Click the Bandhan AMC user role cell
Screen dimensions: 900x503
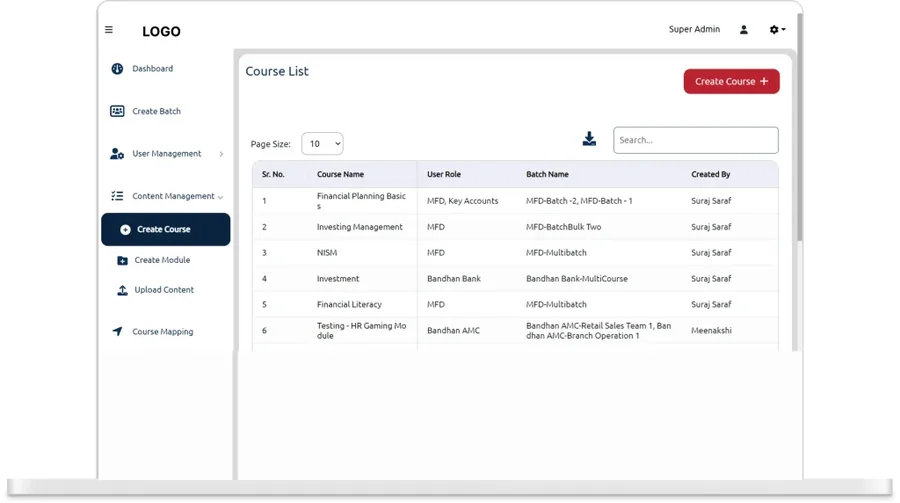coord(453,331)
